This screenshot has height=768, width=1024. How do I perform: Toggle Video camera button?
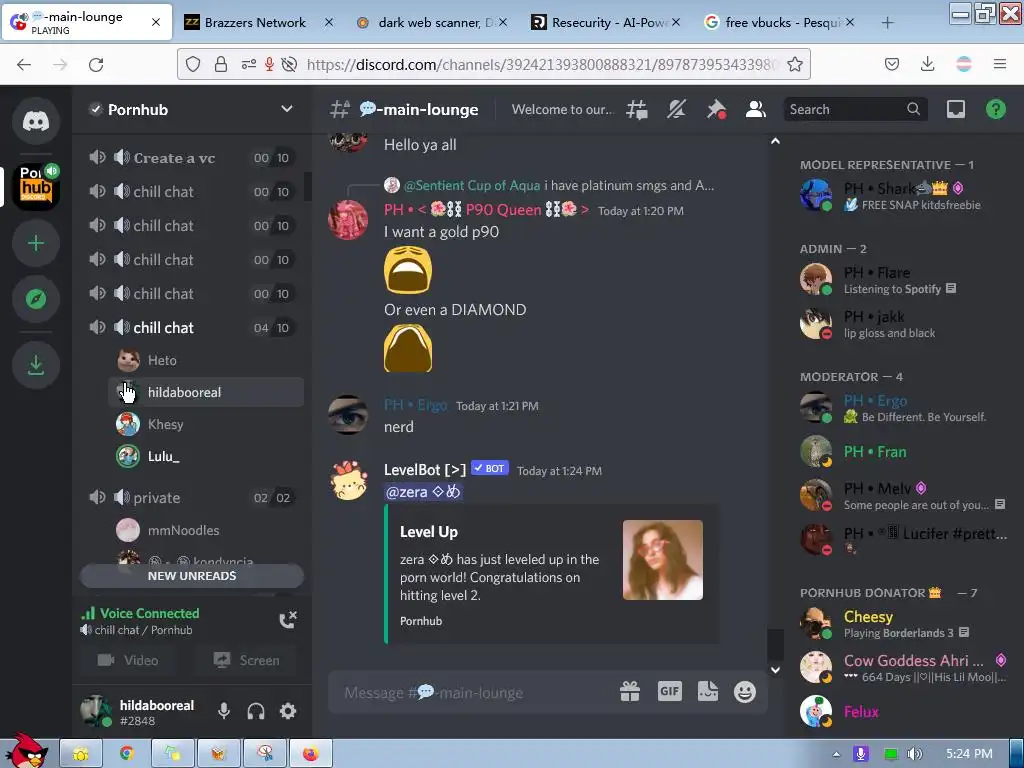click(x=128, y=660)
